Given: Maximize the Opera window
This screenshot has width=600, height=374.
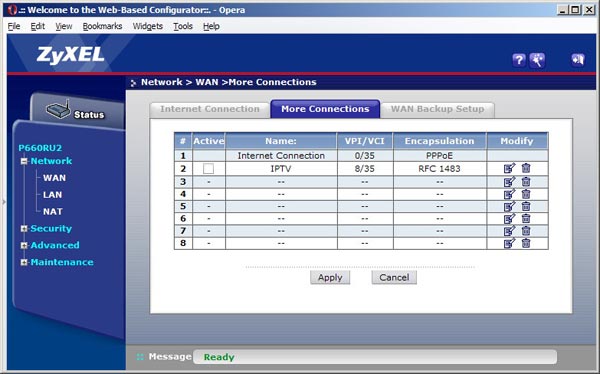Looking at the screenshot, I should pyautogui.click(x=575, y=10).
